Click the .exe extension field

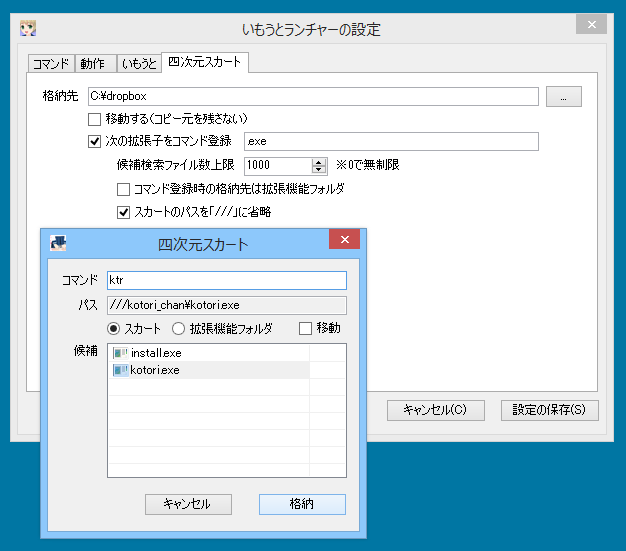[391, 141]
